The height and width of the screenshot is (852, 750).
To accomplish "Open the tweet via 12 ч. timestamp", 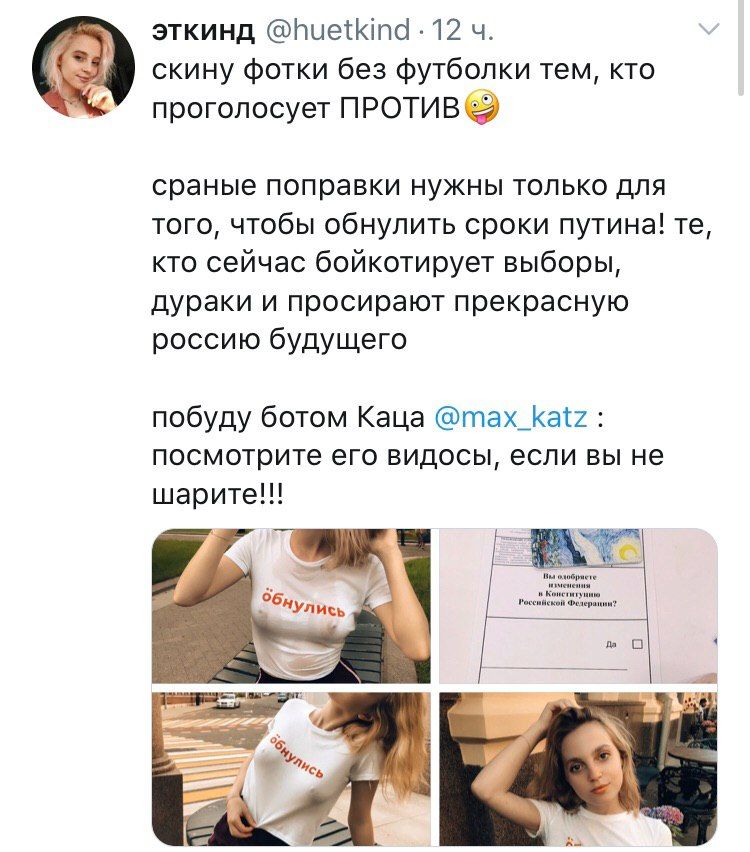I will click(463, 30).
